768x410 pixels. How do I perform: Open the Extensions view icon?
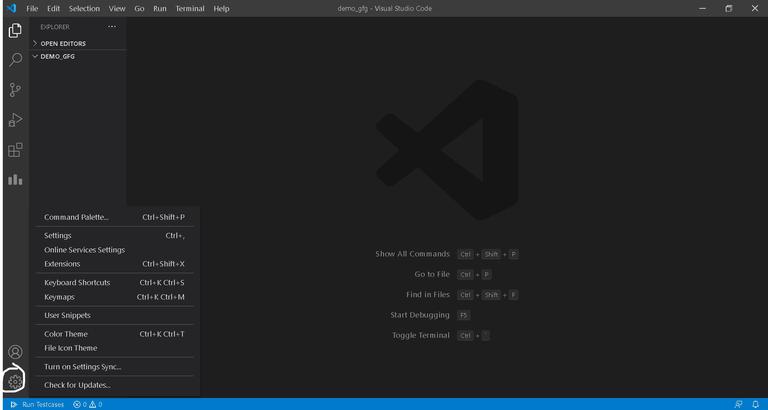tap(15, 150)
